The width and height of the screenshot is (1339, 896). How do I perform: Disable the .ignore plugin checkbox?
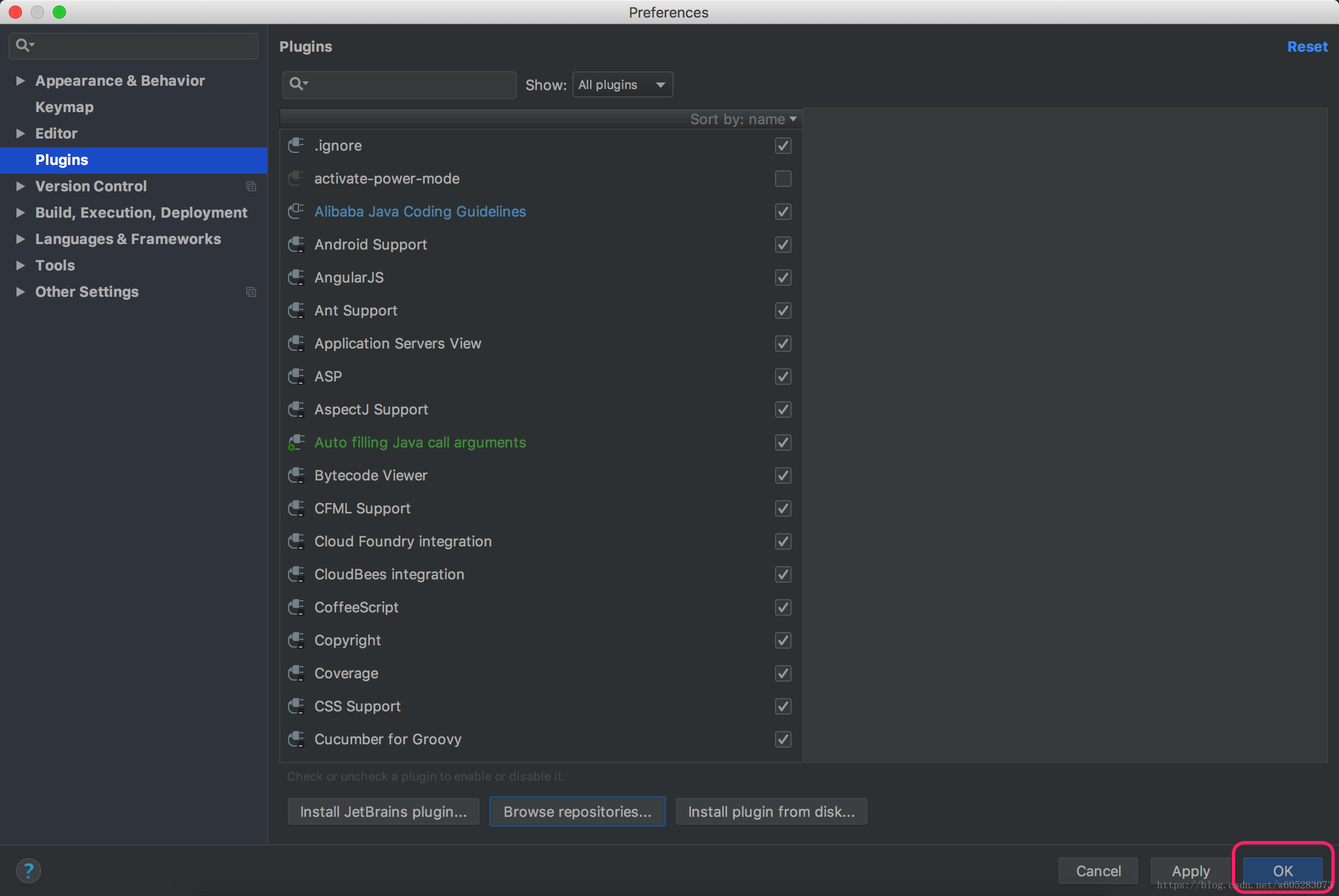[x=783, y=146]
